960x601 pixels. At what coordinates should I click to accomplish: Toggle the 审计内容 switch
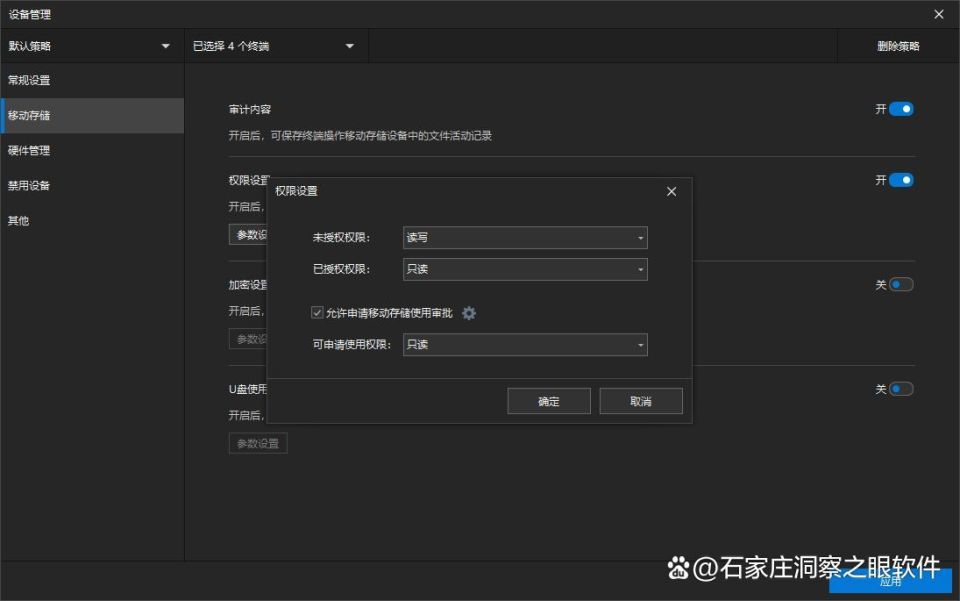tap(901, 109)
